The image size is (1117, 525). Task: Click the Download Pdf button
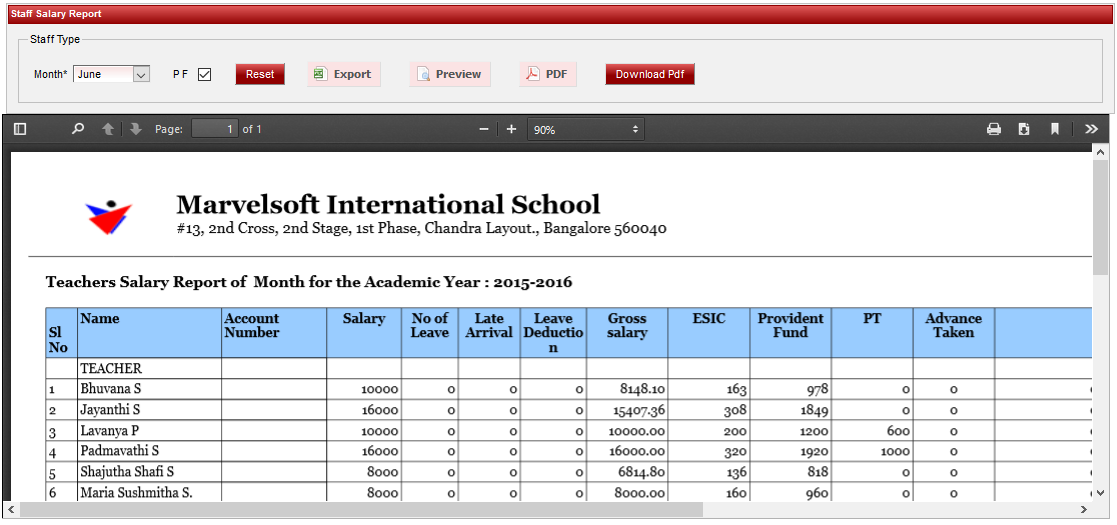point(649,74)
